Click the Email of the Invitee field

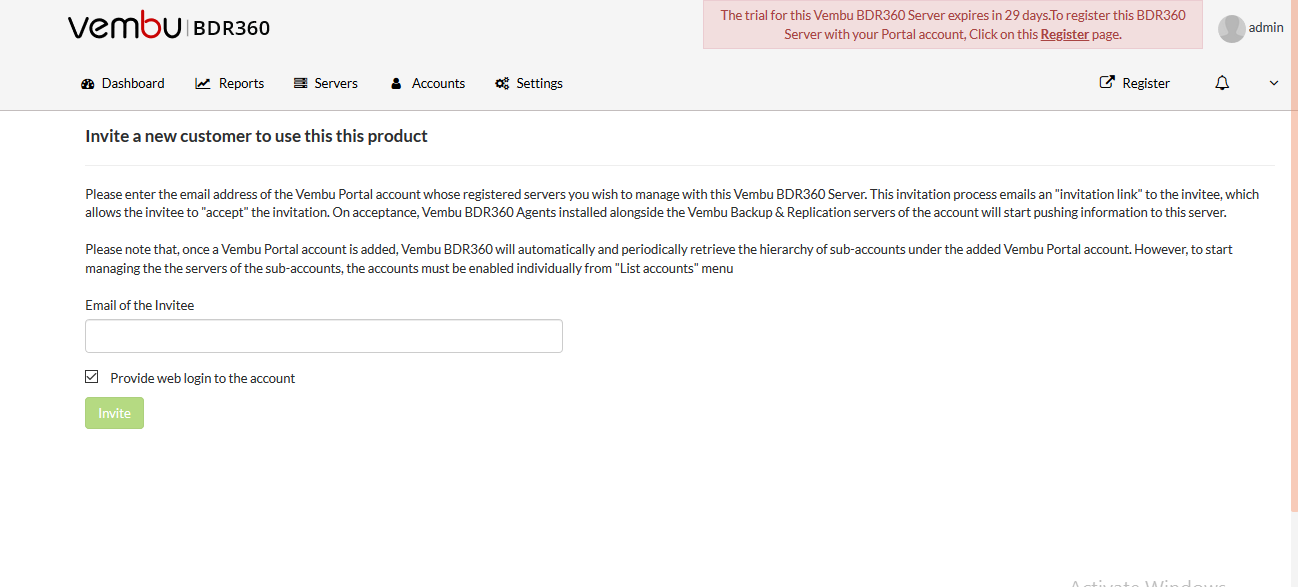pos(324,336)
